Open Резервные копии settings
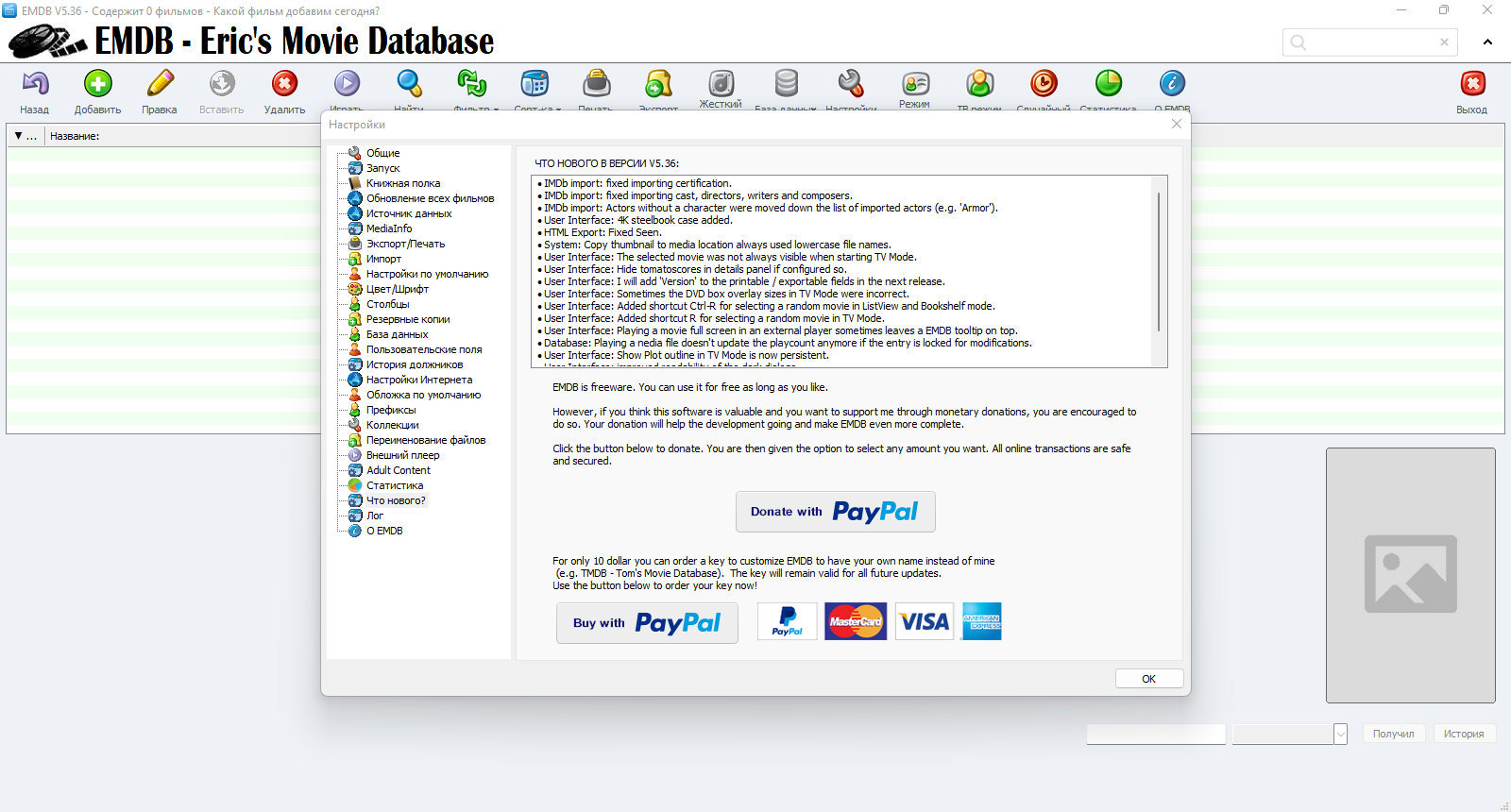The height and width of the screenshot is (812, 1511). pyautogui.click(x=408, y=319)
